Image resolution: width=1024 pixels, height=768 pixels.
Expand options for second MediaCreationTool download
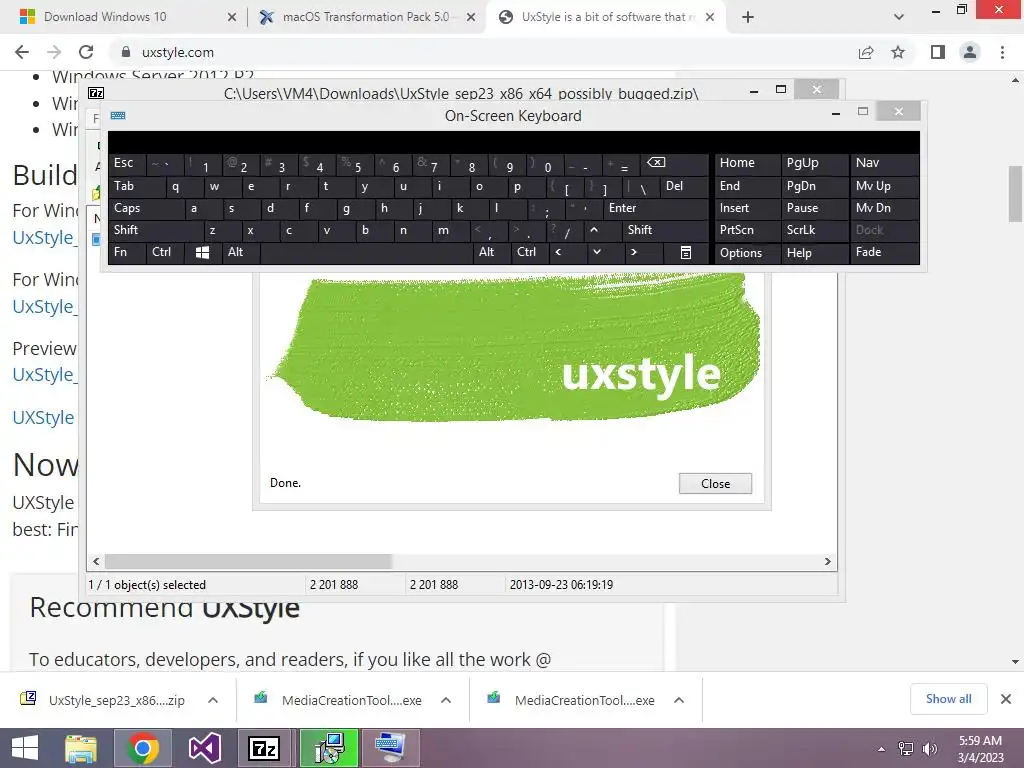click(x=679, y=700)
